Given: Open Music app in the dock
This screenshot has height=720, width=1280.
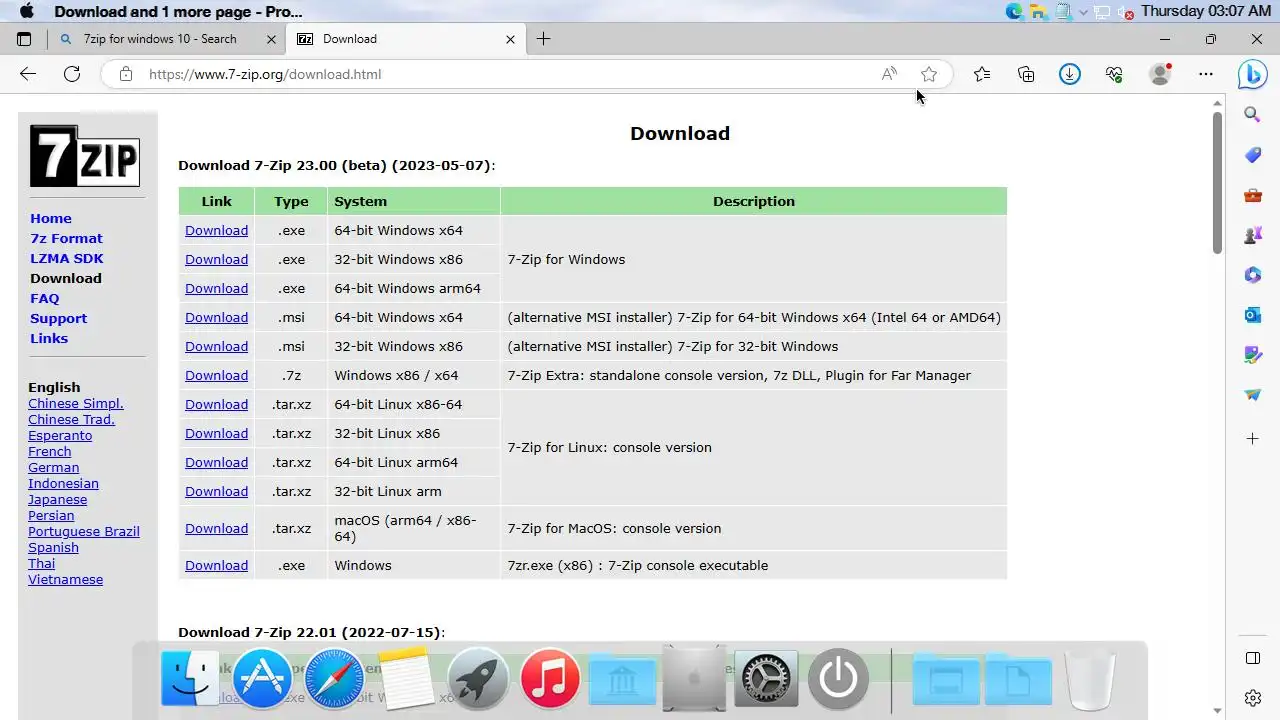Looking at the screenshot, I should pos(550,678).
